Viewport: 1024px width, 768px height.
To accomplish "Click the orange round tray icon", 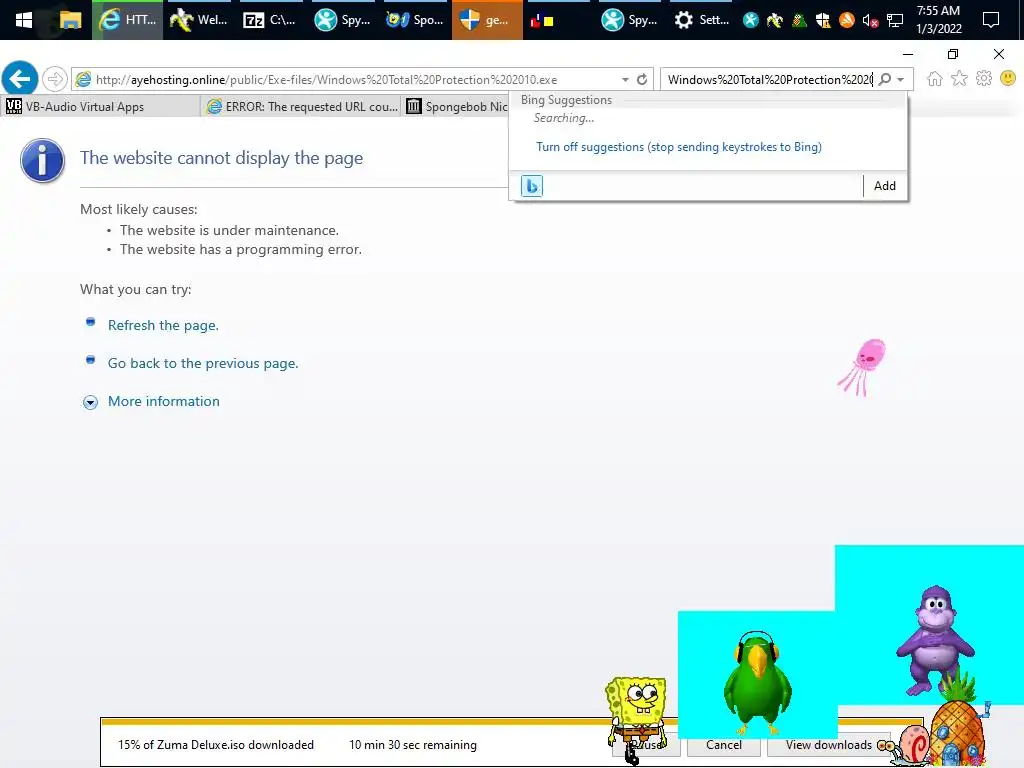I will click(x=846, y=21).
